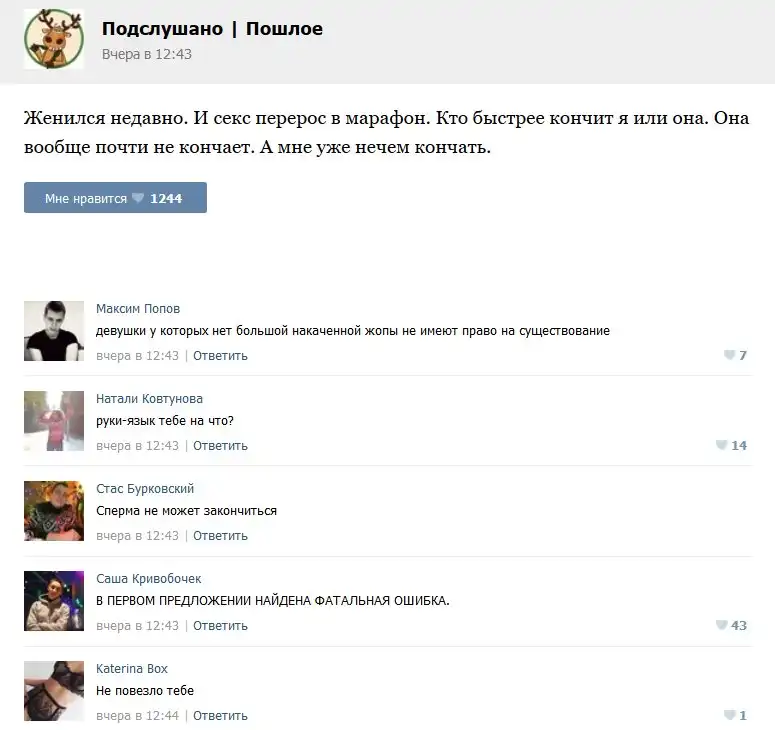Screen dimensions: 775x730
Task: Open the Подслушано | Пошлое group title
Action: coord(212,29)
